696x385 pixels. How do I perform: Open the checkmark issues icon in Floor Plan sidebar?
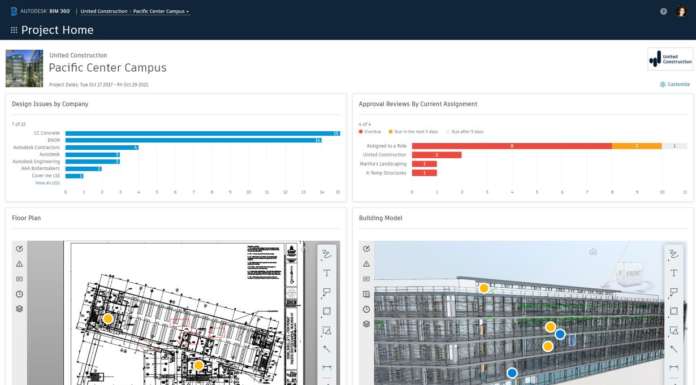[20, 249]
